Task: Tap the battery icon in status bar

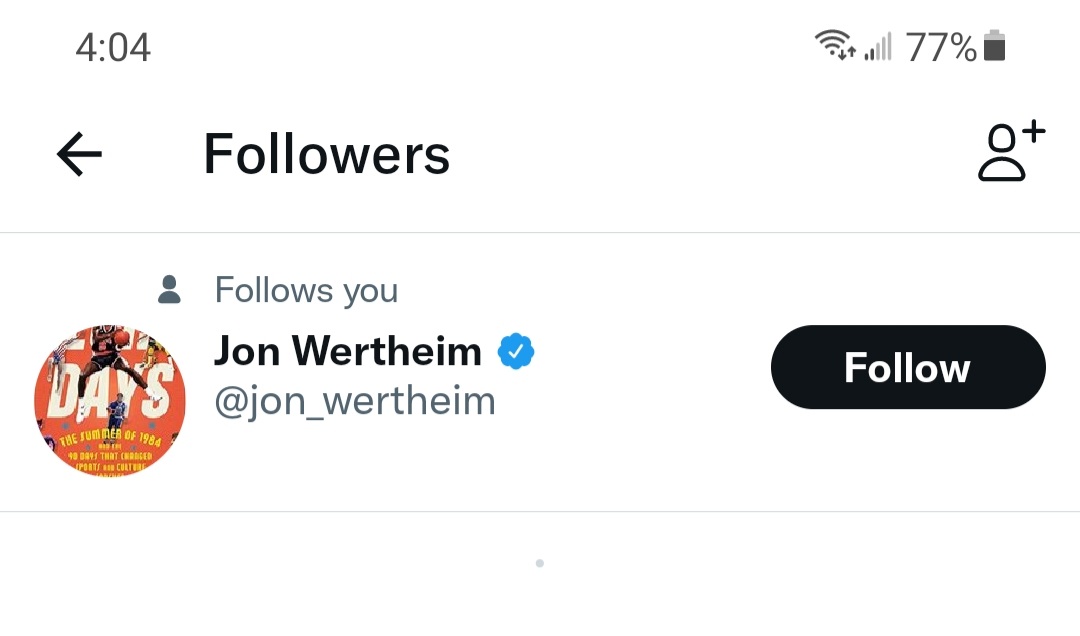Action: click(x=994, y=46)
